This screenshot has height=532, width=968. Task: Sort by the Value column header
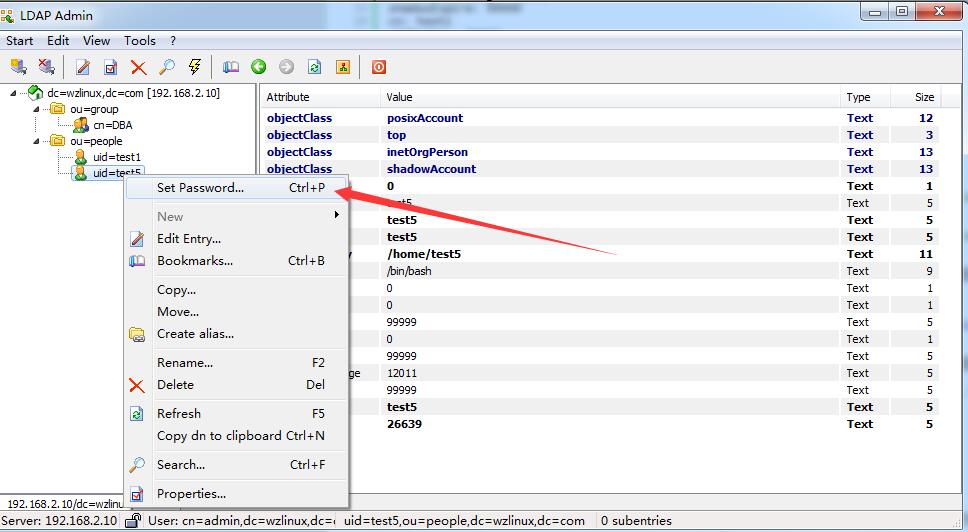click(610, 97)
